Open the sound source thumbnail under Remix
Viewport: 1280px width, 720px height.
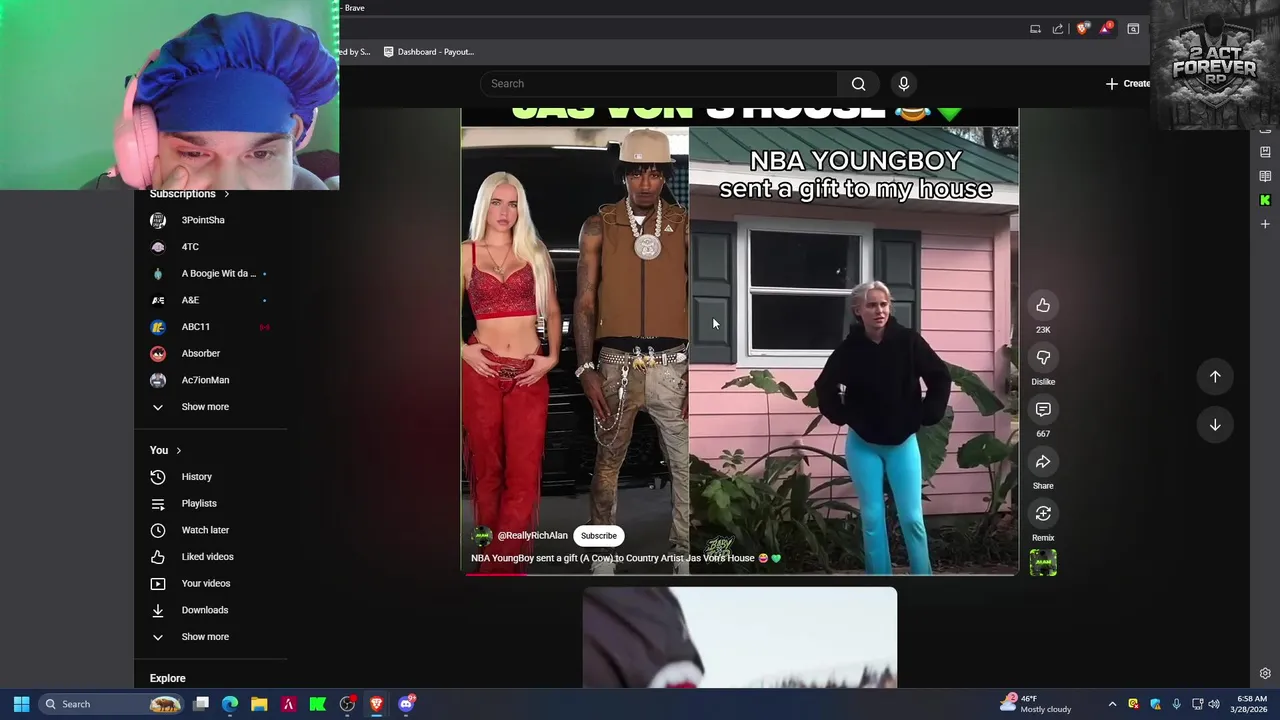pyautogui.click(x=1043, y=563)
